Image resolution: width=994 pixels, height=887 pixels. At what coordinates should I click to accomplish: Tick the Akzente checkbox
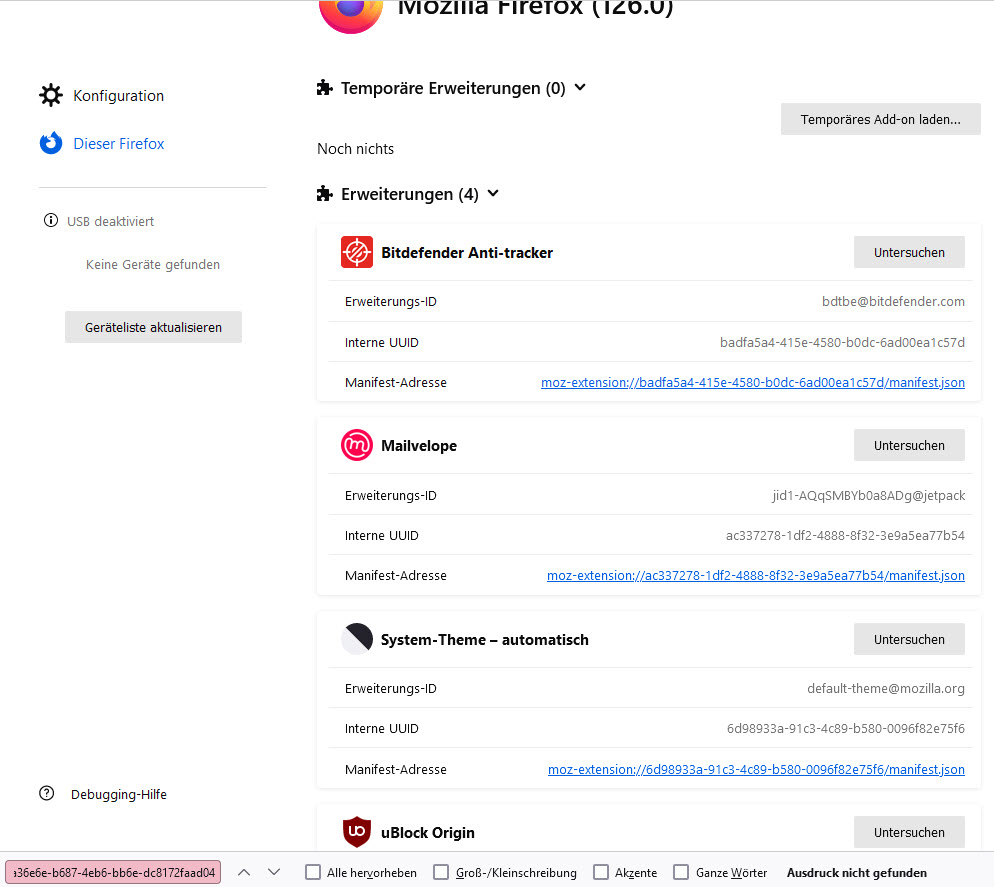pyautogui.click(x=601, y=872)
